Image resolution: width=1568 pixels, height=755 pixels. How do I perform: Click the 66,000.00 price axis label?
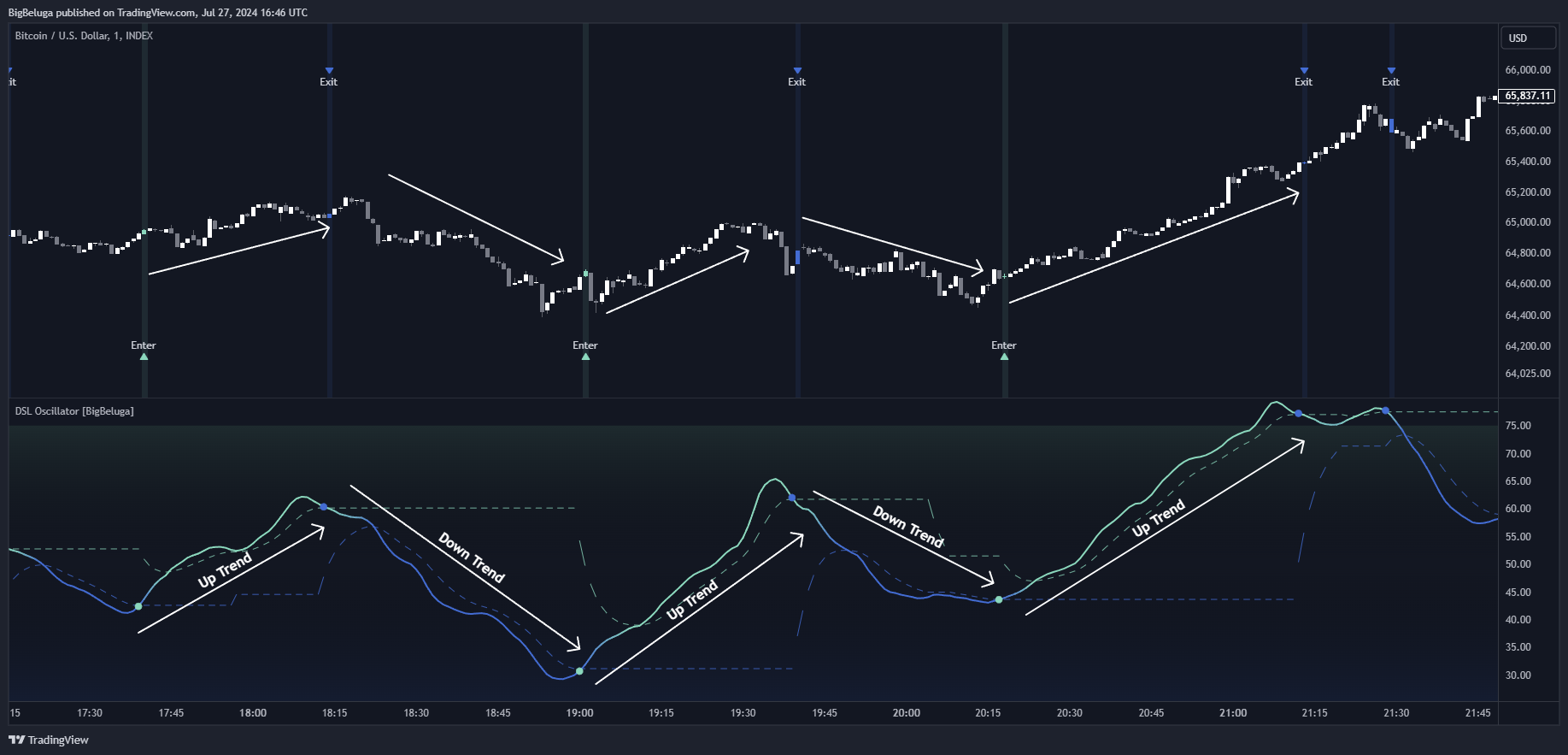[1528, 70]
